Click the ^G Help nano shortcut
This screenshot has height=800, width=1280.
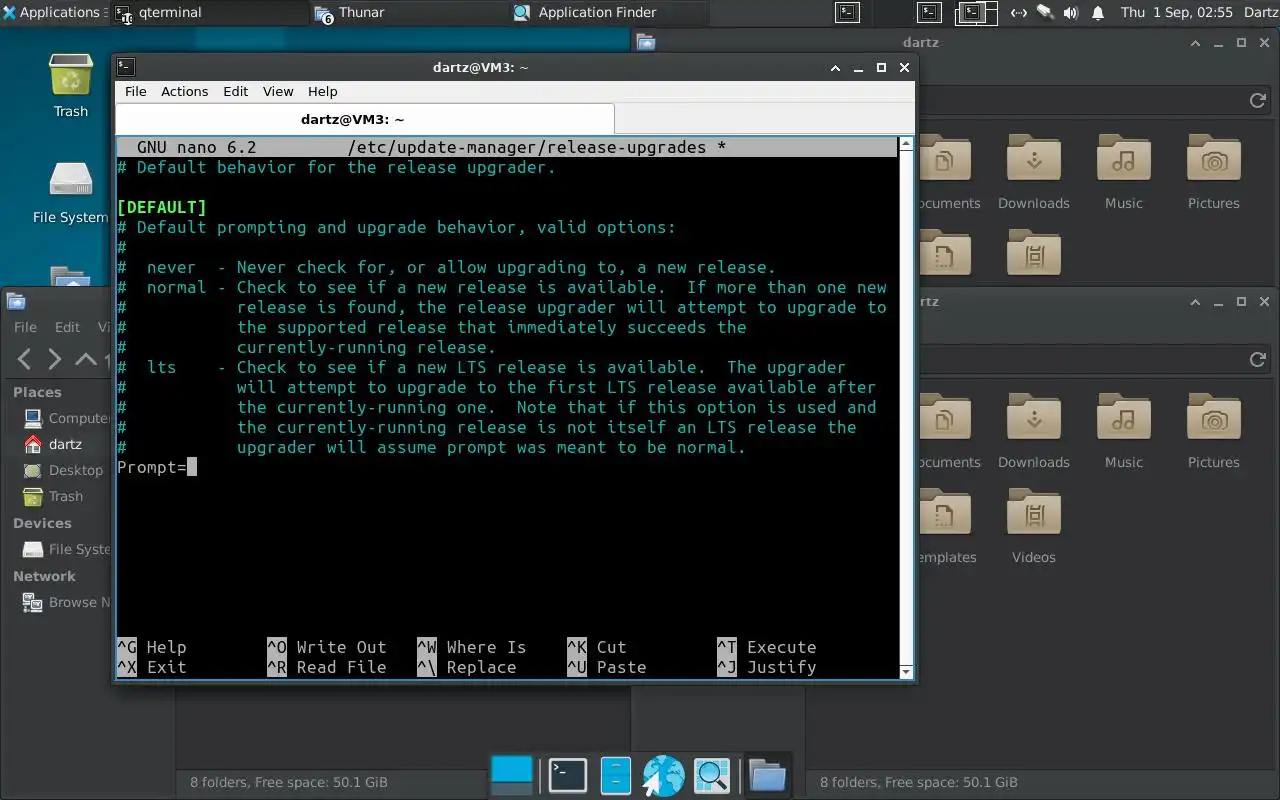pyautogui.click(x=152, y=647)
